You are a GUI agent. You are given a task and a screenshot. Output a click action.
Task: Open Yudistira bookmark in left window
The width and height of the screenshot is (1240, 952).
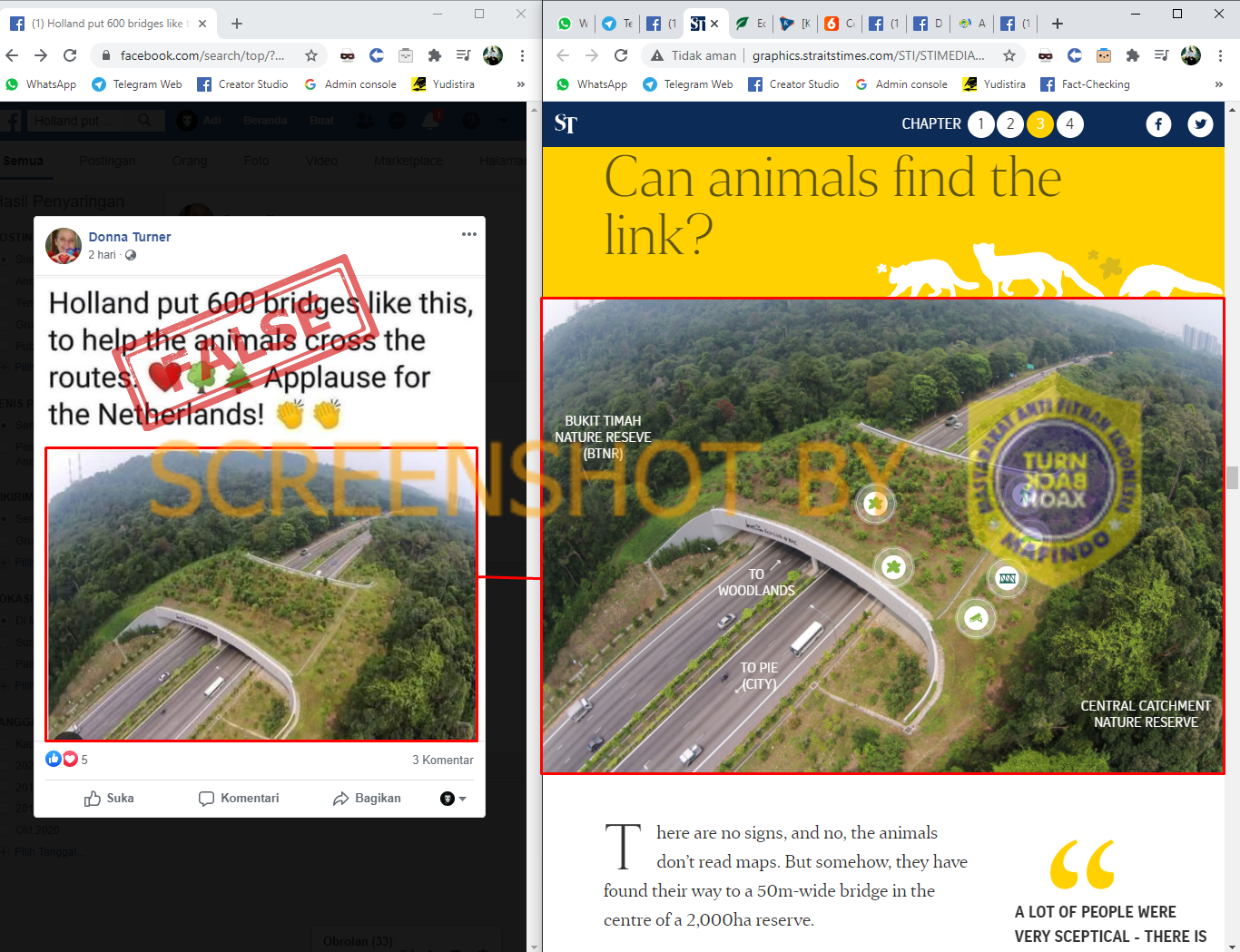click(x=443, y=84)
